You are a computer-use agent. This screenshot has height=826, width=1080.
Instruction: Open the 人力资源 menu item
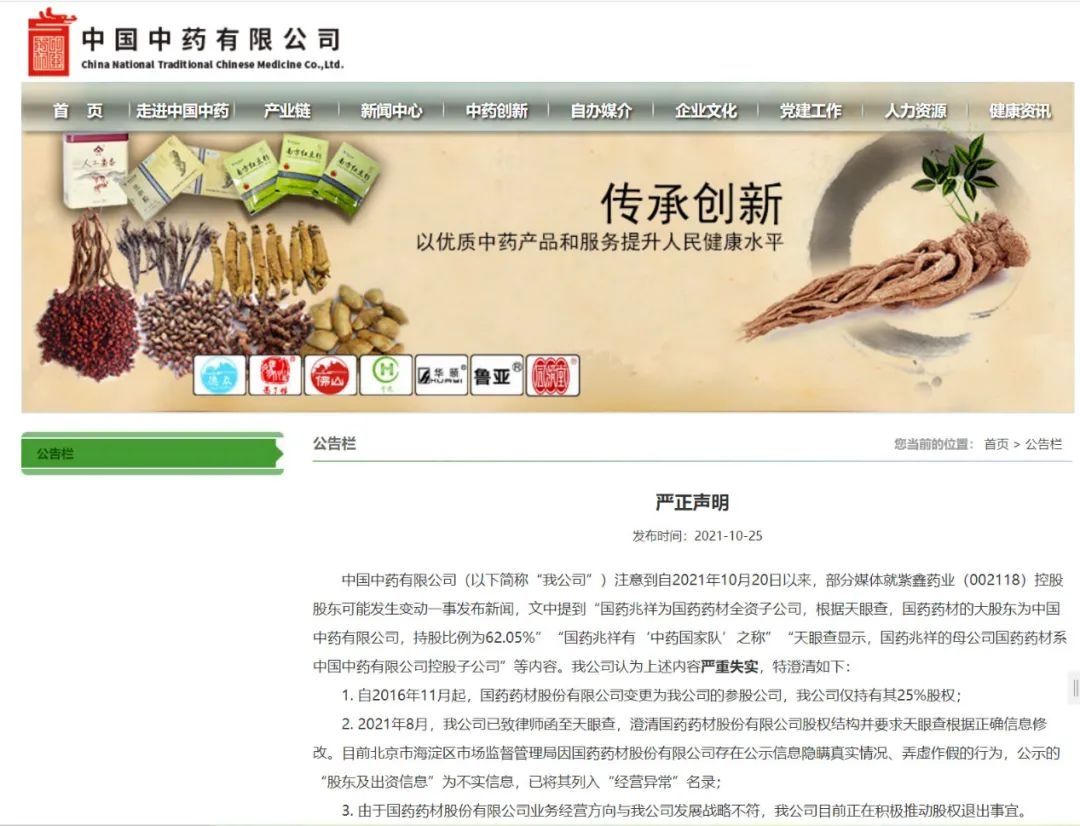tap(915, 110)
